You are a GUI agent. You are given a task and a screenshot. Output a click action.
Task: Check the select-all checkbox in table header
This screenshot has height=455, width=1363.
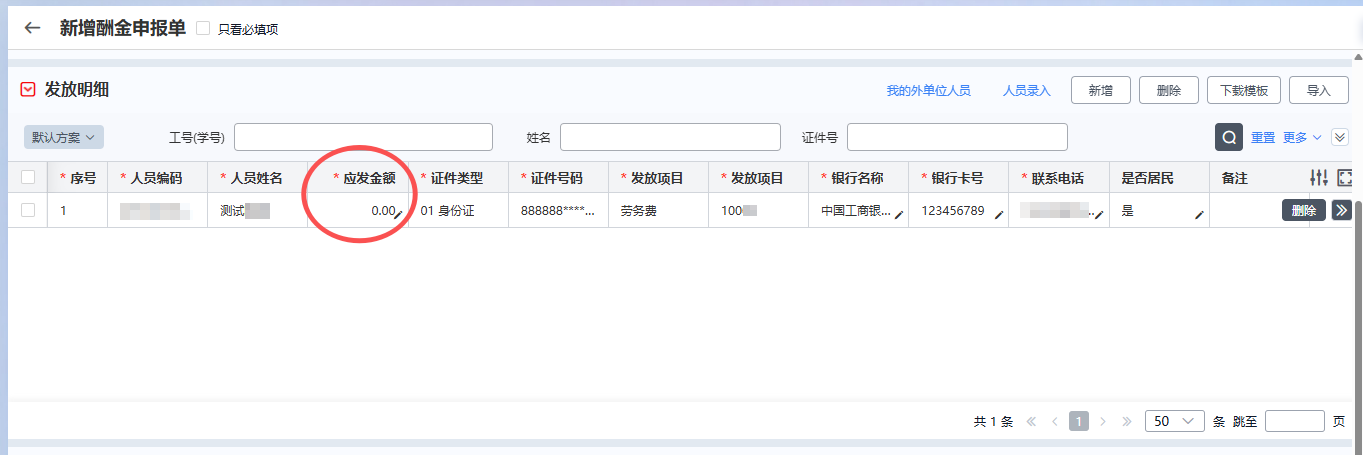click(x=28, y=178)
